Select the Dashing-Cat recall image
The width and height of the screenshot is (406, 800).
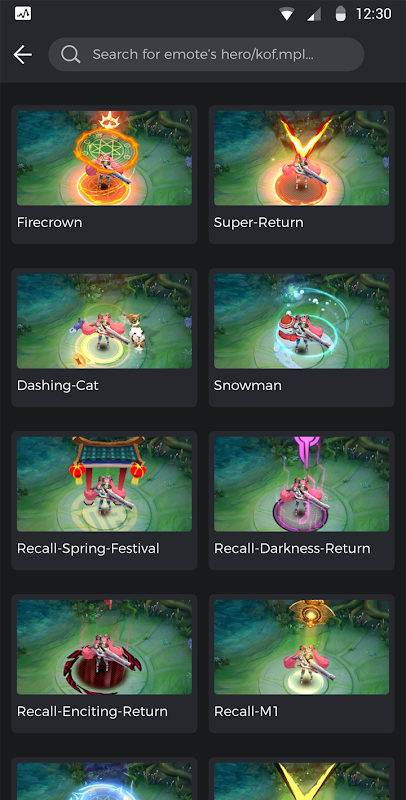[105, 321]
